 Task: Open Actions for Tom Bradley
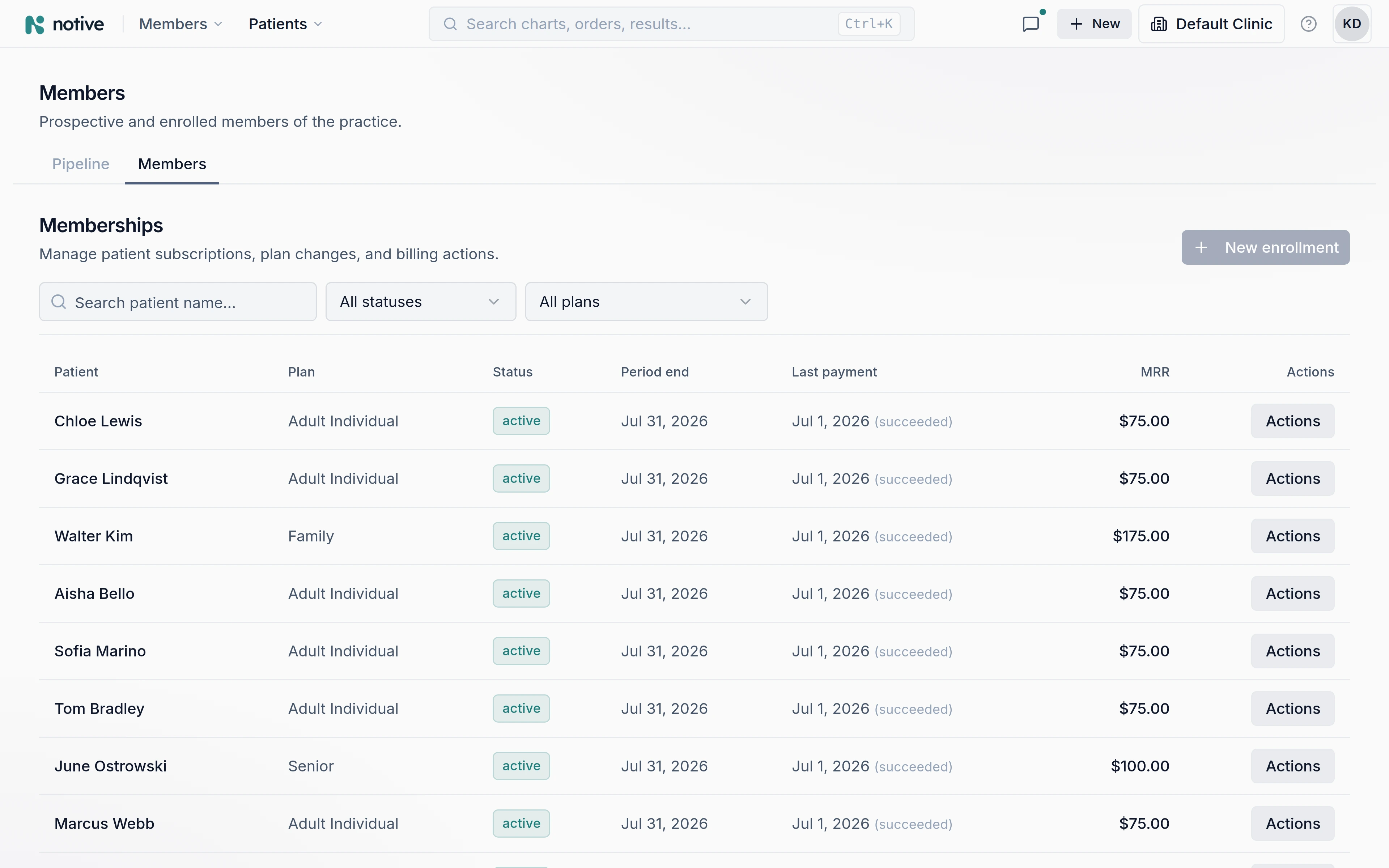click(1292, 709)
